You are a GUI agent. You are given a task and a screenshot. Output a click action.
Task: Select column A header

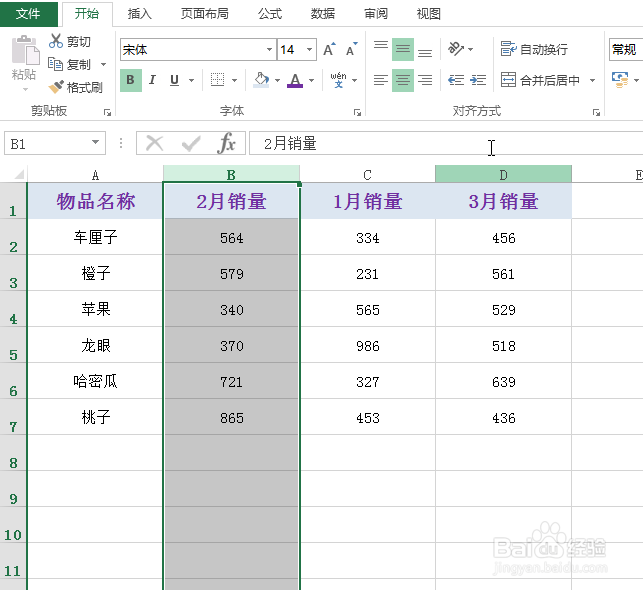coord(95,175)
